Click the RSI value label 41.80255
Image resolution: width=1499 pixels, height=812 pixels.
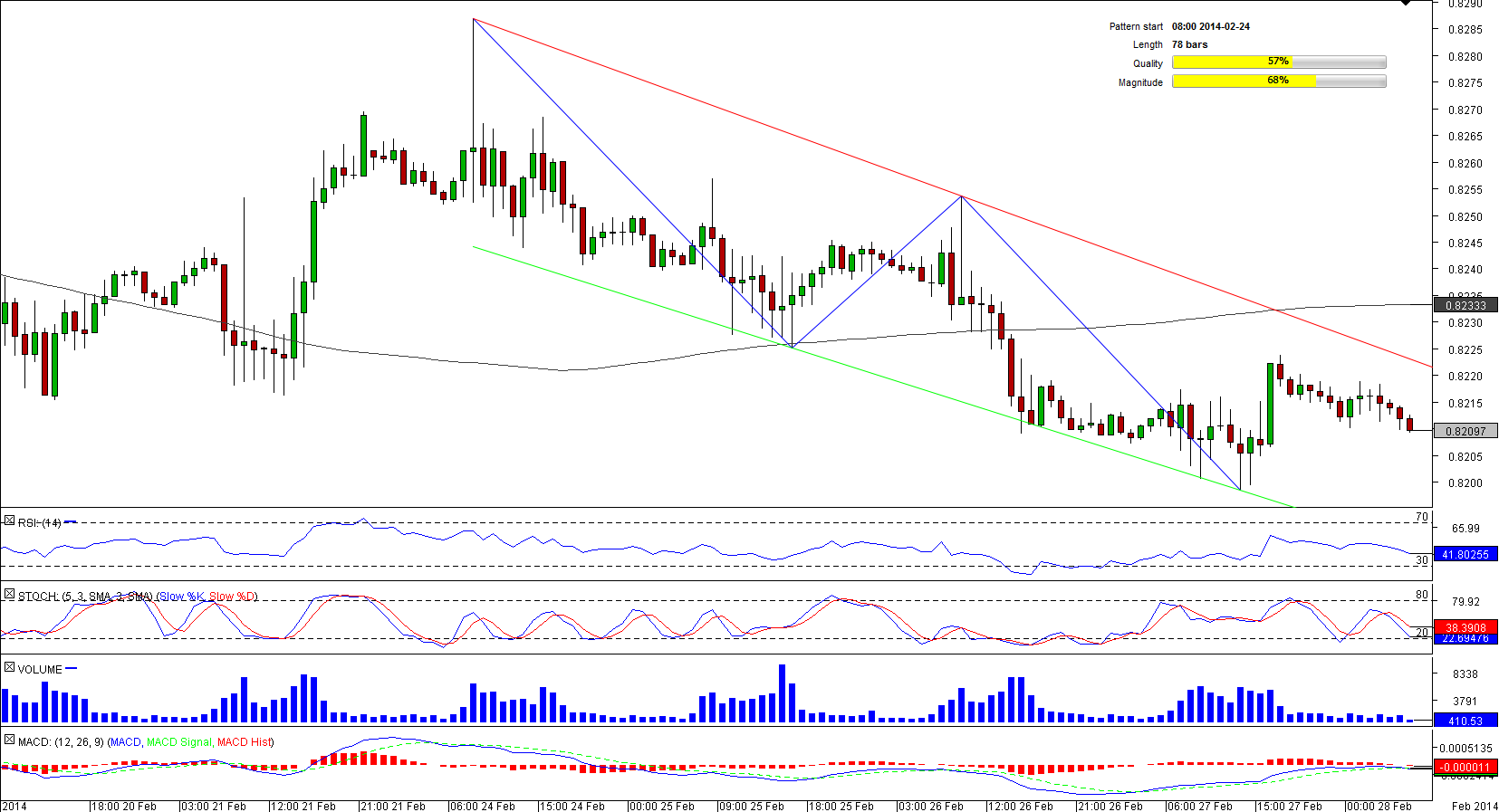tap(1465, 555)
